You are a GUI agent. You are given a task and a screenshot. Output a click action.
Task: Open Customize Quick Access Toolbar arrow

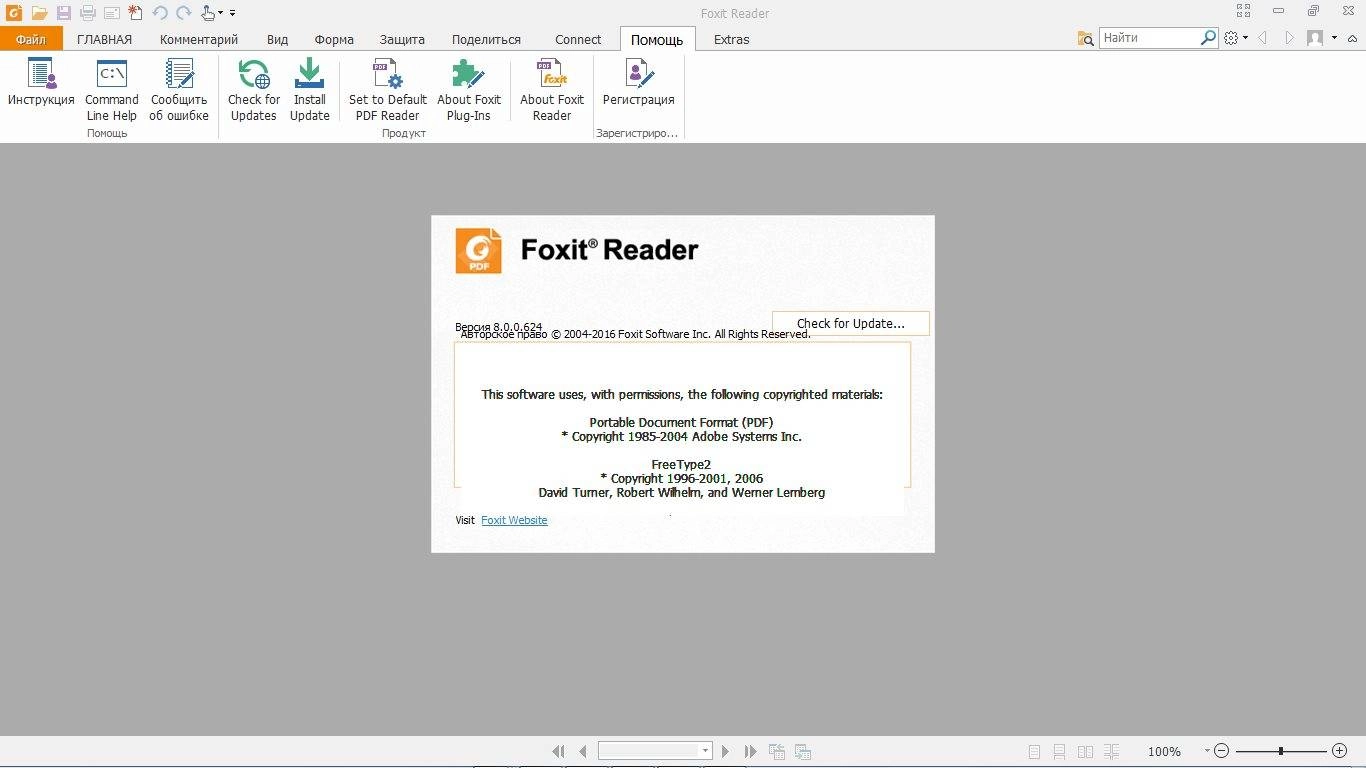coord(233,14)
